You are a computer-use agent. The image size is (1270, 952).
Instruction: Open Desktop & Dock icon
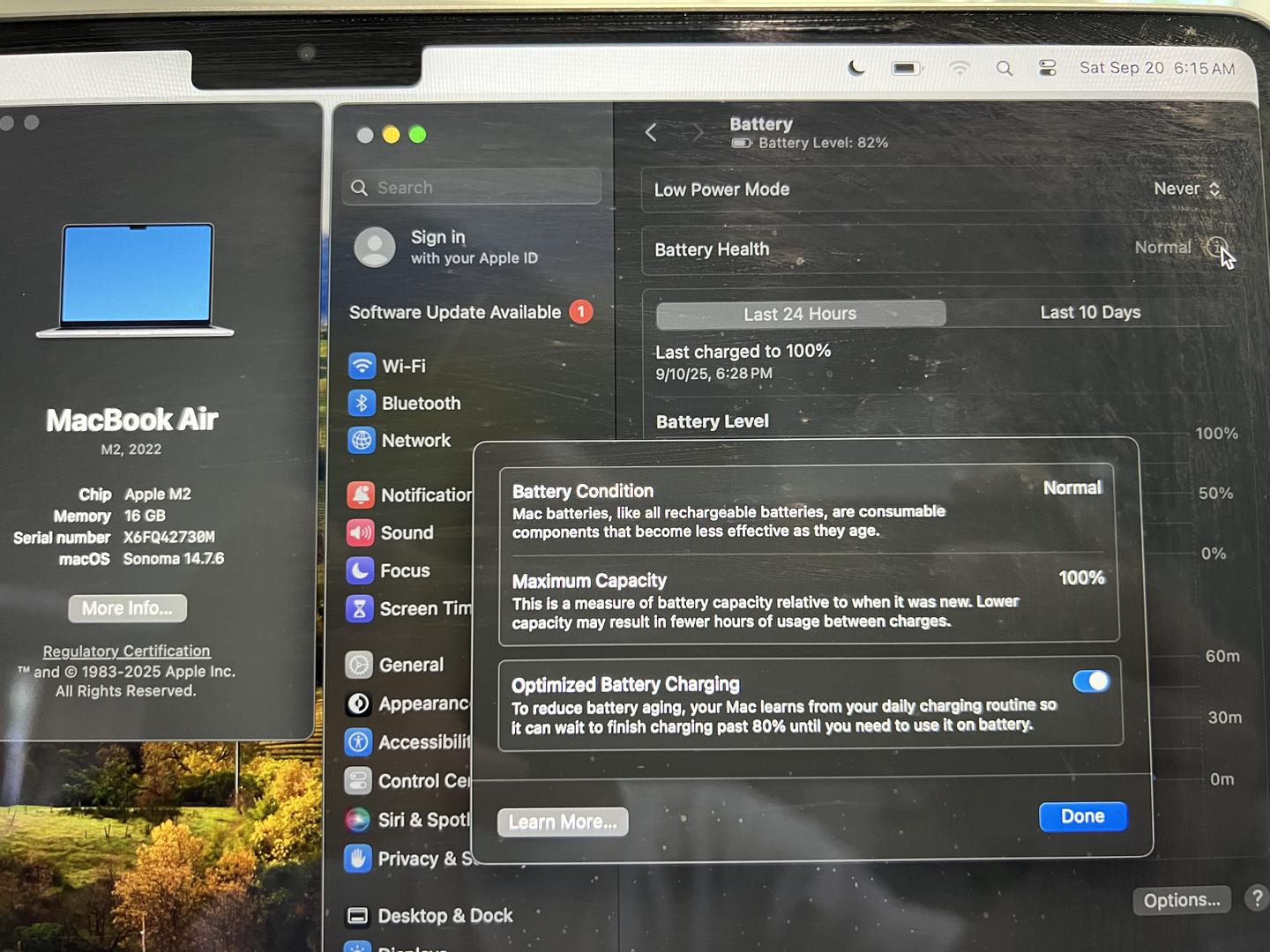click(x=357, y=916)
